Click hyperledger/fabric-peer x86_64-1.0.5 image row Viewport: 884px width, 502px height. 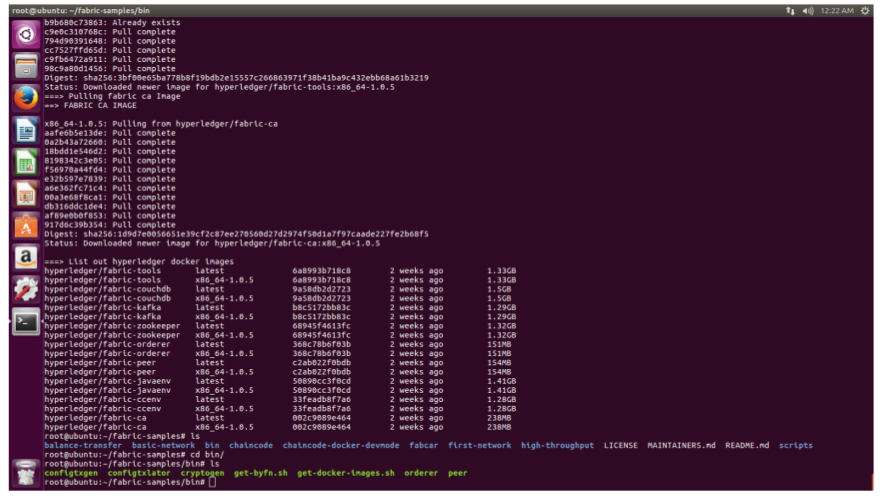(x=278, y=372)
